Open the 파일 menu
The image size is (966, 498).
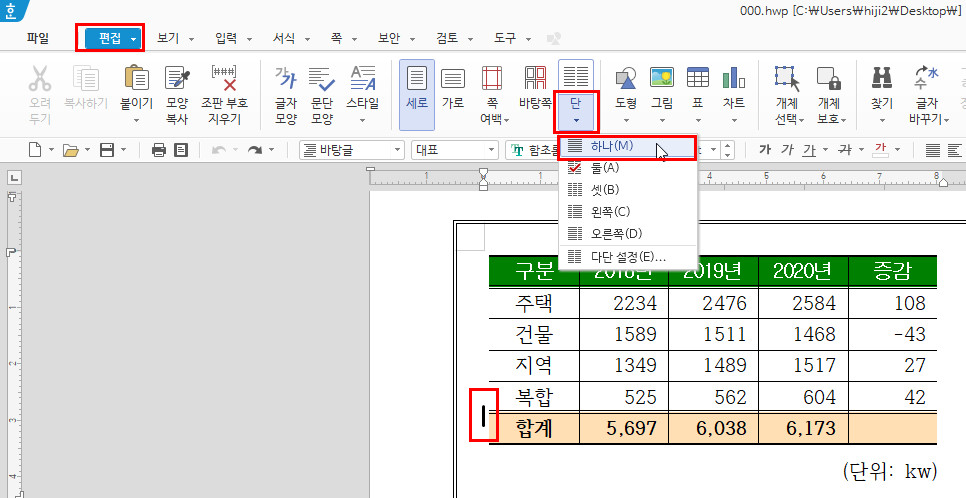(x=38, y=38)
